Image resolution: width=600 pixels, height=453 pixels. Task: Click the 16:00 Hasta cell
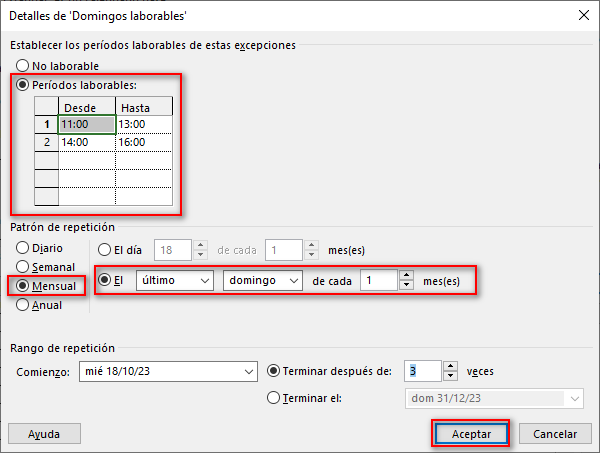pyautogui.click(x=143, y=143)
